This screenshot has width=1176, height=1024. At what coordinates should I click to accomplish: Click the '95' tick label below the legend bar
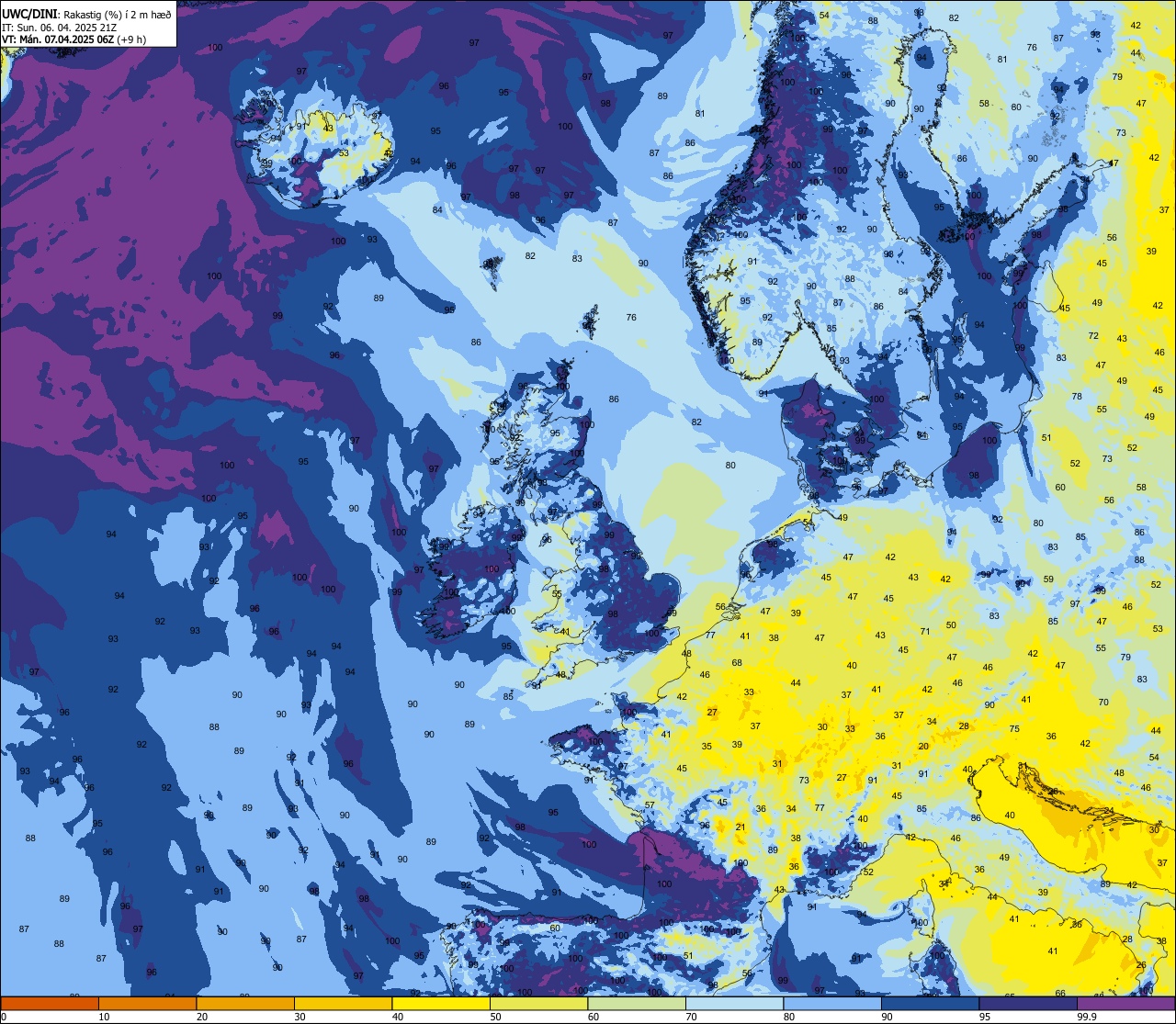click(x=985, y=1017)
